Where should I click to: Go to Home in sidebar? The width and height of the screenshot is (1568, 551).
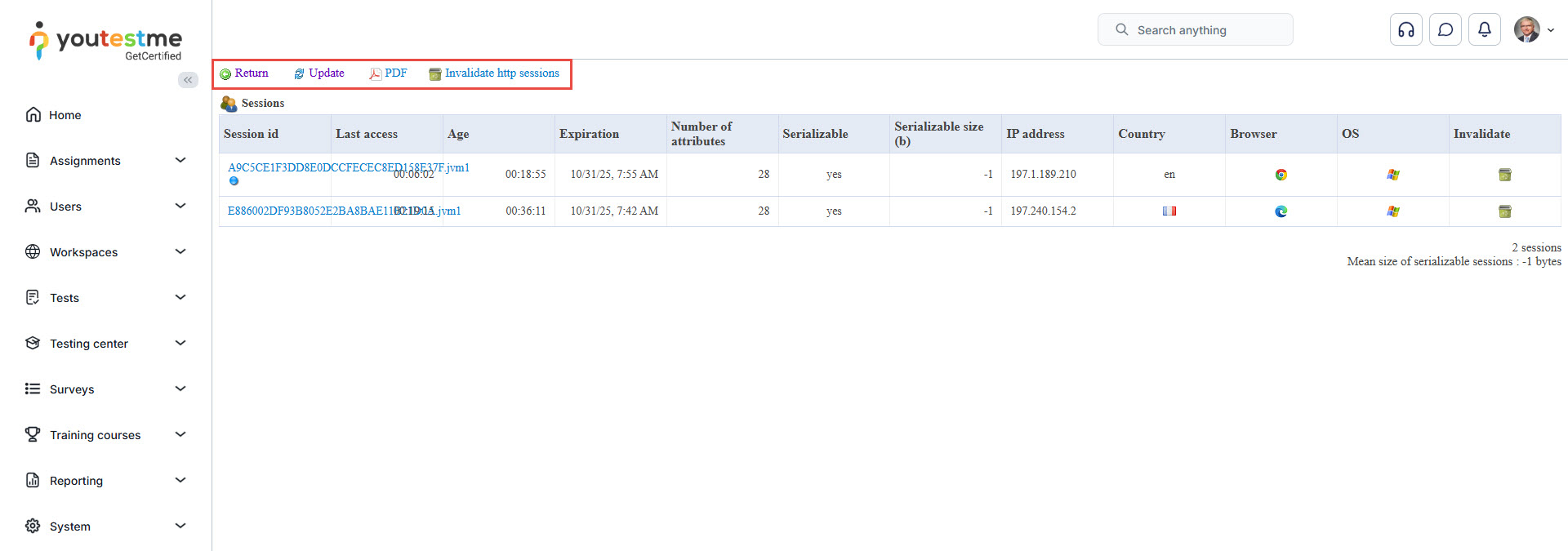[65, 115]
